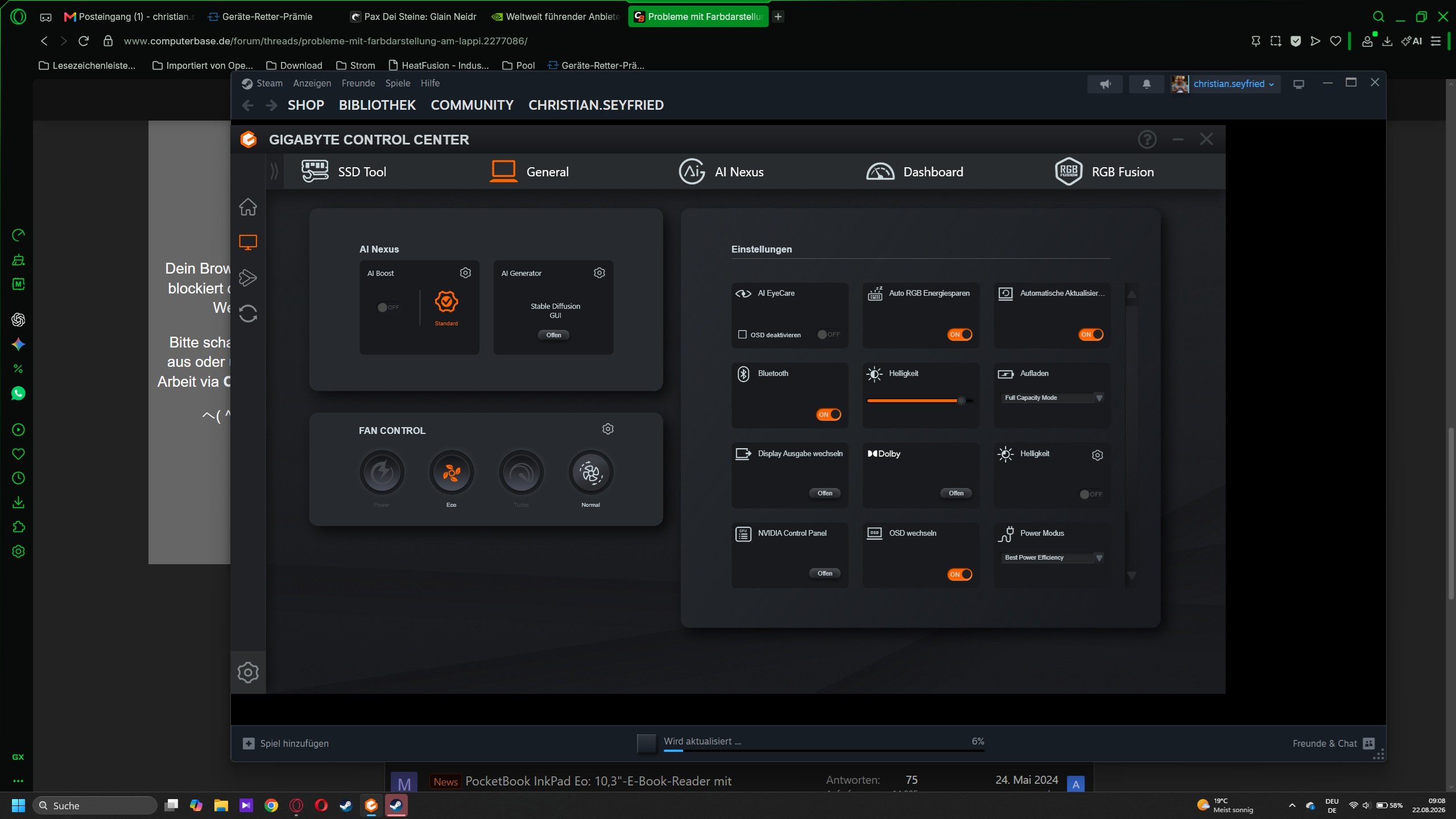Screen dimensions: 1456x819
Task: Open Gigabyte Control Center help icon
Action: coord(1147,139)
